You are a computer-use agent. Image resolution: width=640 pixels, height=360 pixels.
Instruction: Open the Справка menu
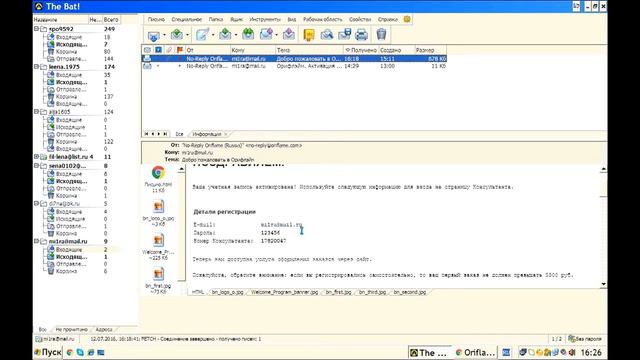[x=387, y=19]
